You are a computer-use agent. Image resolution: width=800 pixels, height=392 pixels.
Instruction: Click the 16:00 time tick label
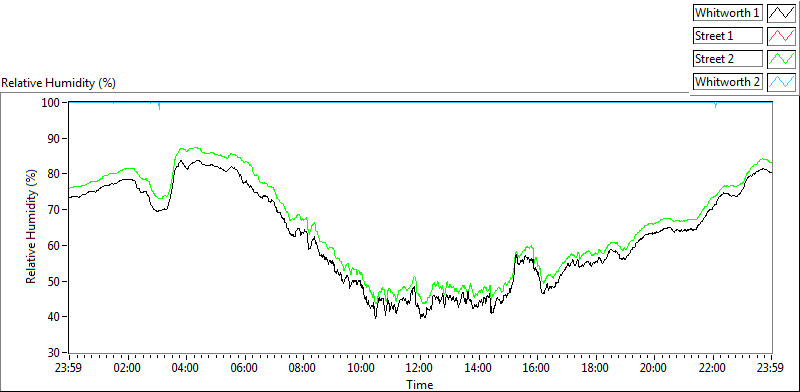[537, 368]
